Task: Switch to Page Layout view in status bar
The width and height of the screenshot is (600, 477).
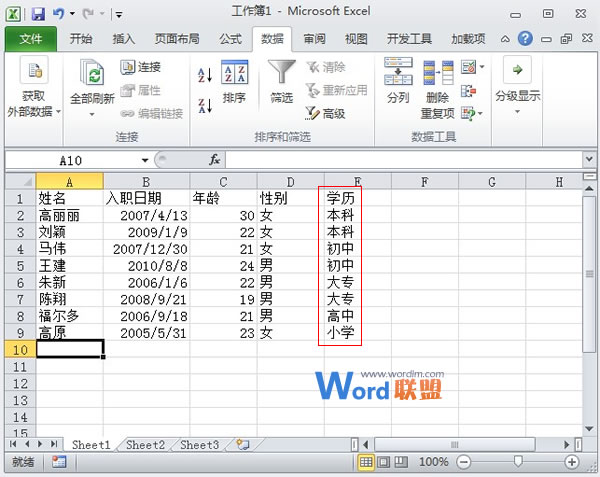Action: click(x=385, y=462)
